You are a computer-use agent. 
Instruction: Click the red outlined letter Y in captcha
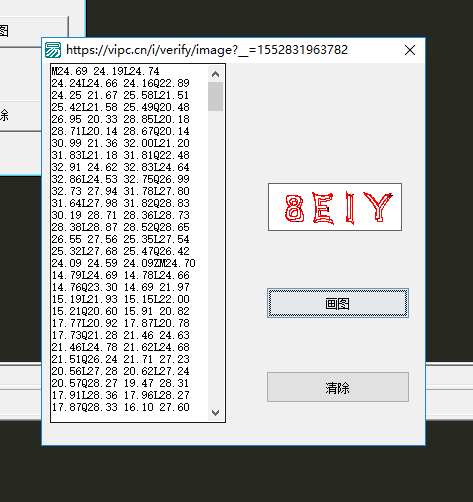pos(378,206)
